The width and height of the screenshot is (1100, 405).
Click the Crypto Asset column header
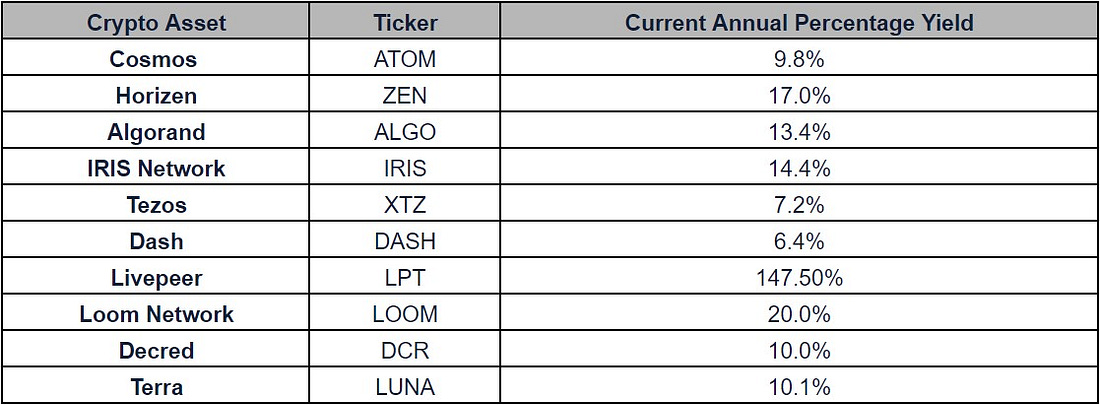pyautogui.click(x=156, y=22)
